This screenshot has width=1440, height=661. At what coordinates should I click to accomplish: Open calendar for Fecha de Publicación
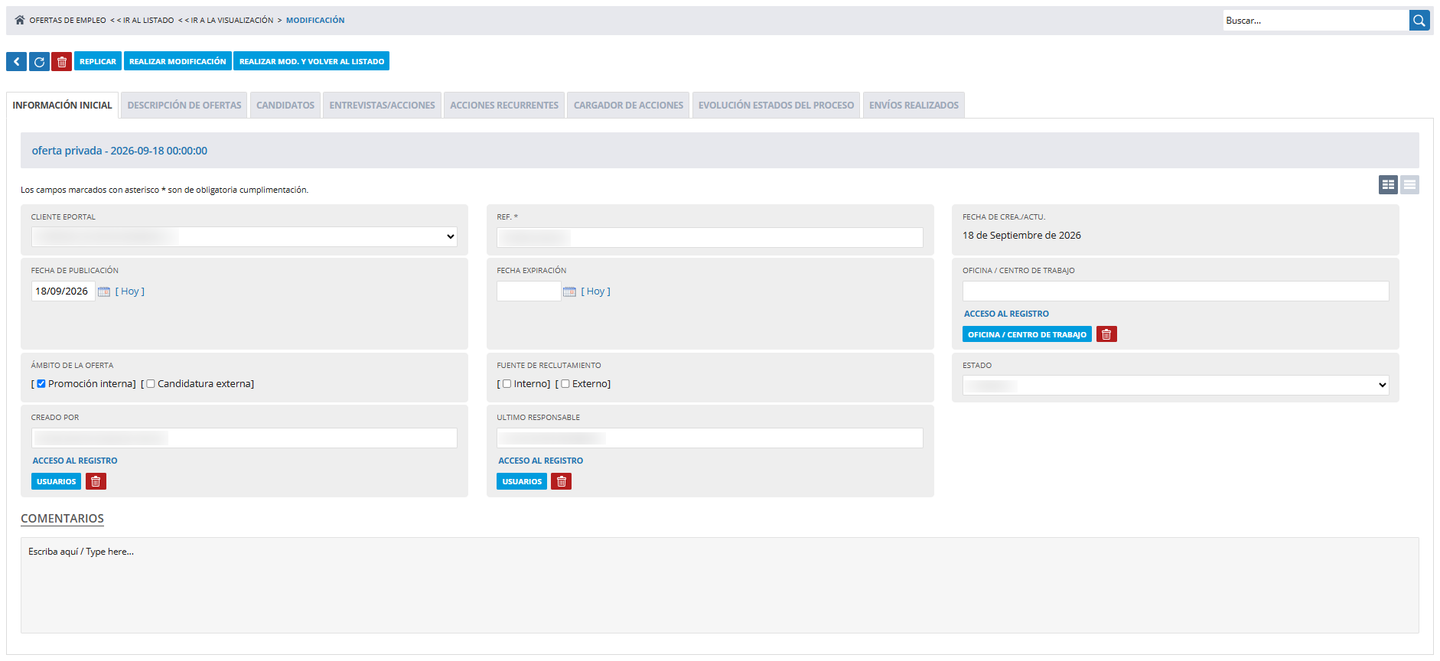coord(103,291)
